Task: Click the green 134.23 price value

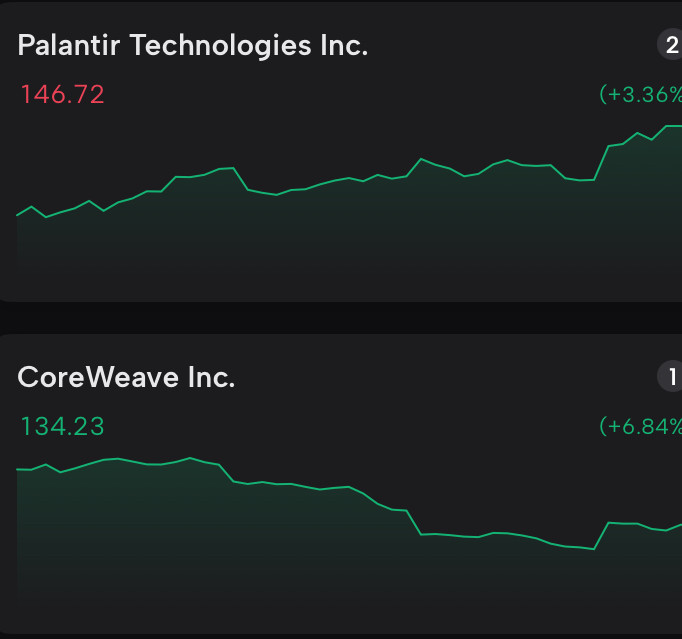Action: [62, 427]
